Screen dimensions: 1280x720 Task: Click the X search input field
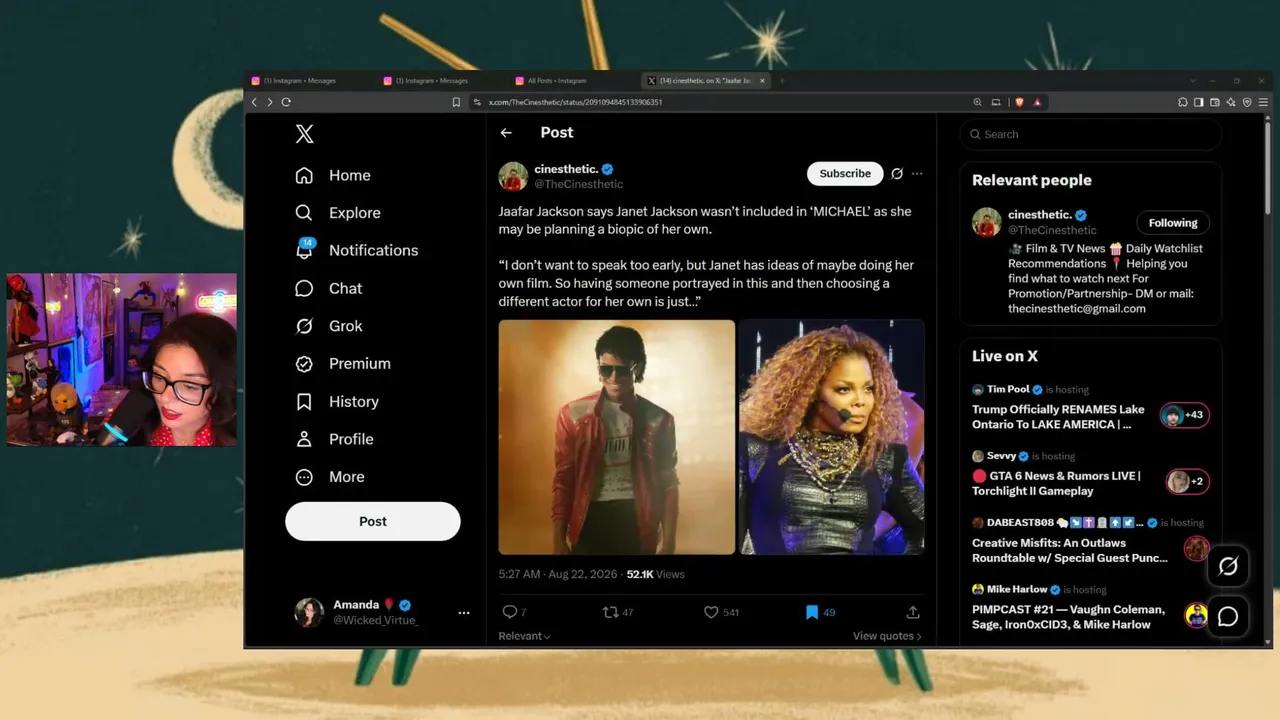click(1091, 134)
